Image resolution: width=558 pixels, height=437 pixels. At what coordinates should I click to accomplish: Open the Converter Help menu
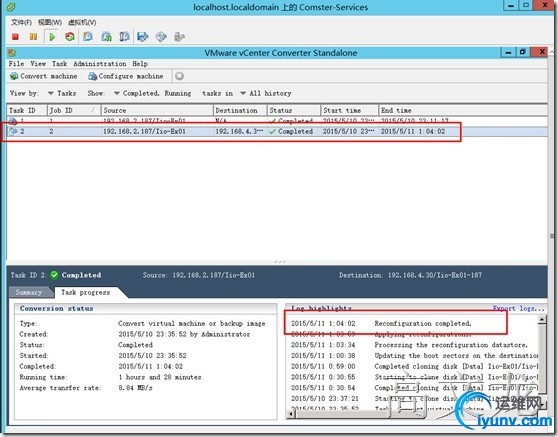[140, 64]
